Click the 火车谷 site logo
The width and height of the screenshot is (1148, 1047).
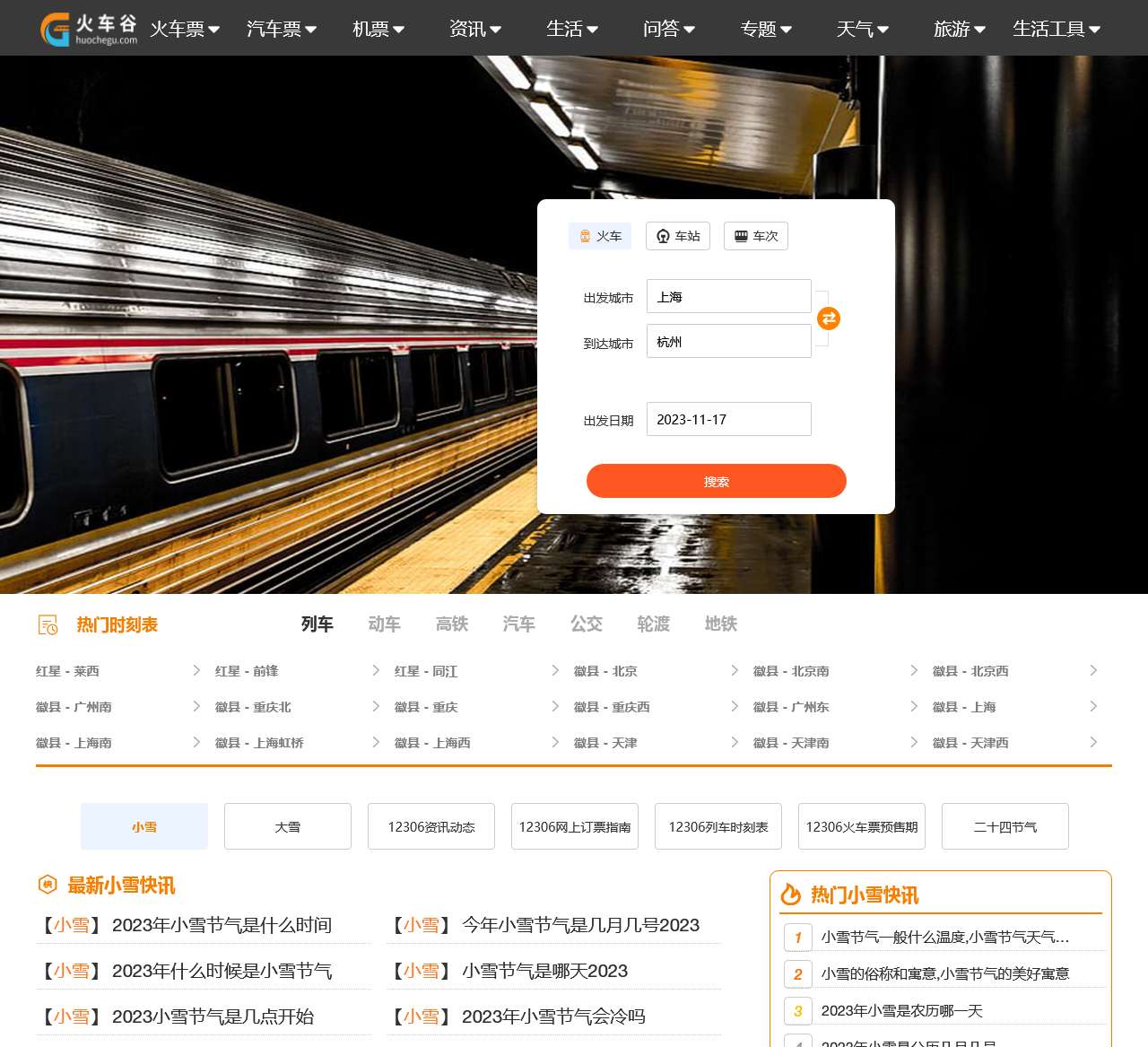(x=85, y=28)
